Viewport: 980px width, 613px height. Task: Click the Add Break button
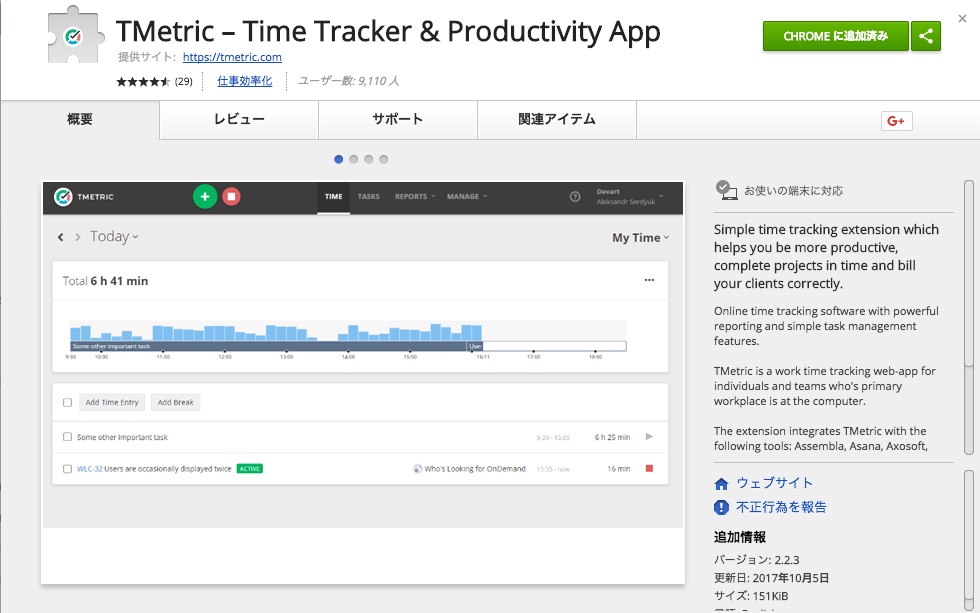coord(176,402)
